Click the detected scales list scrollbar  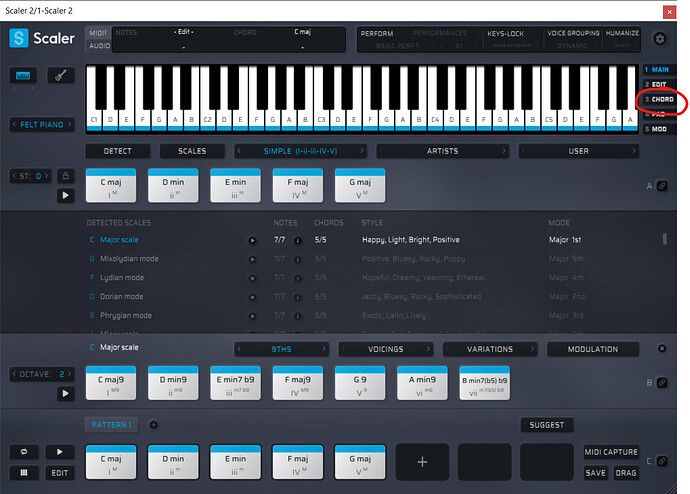664,239
